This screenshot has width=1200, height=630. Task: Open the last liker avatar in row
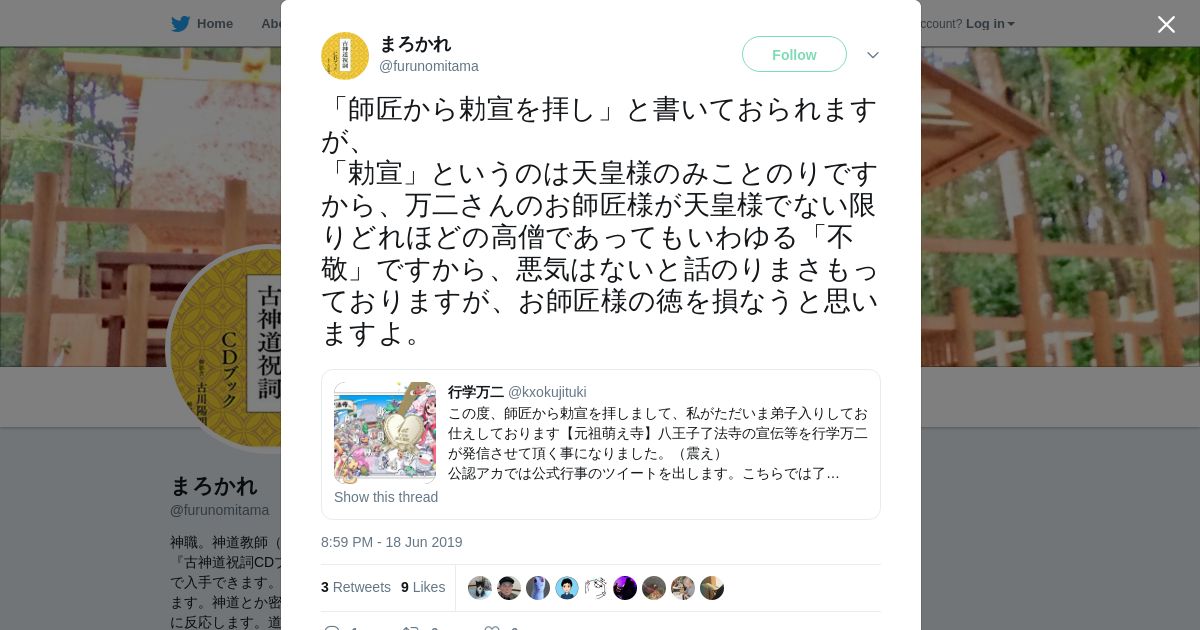point(712,588)
